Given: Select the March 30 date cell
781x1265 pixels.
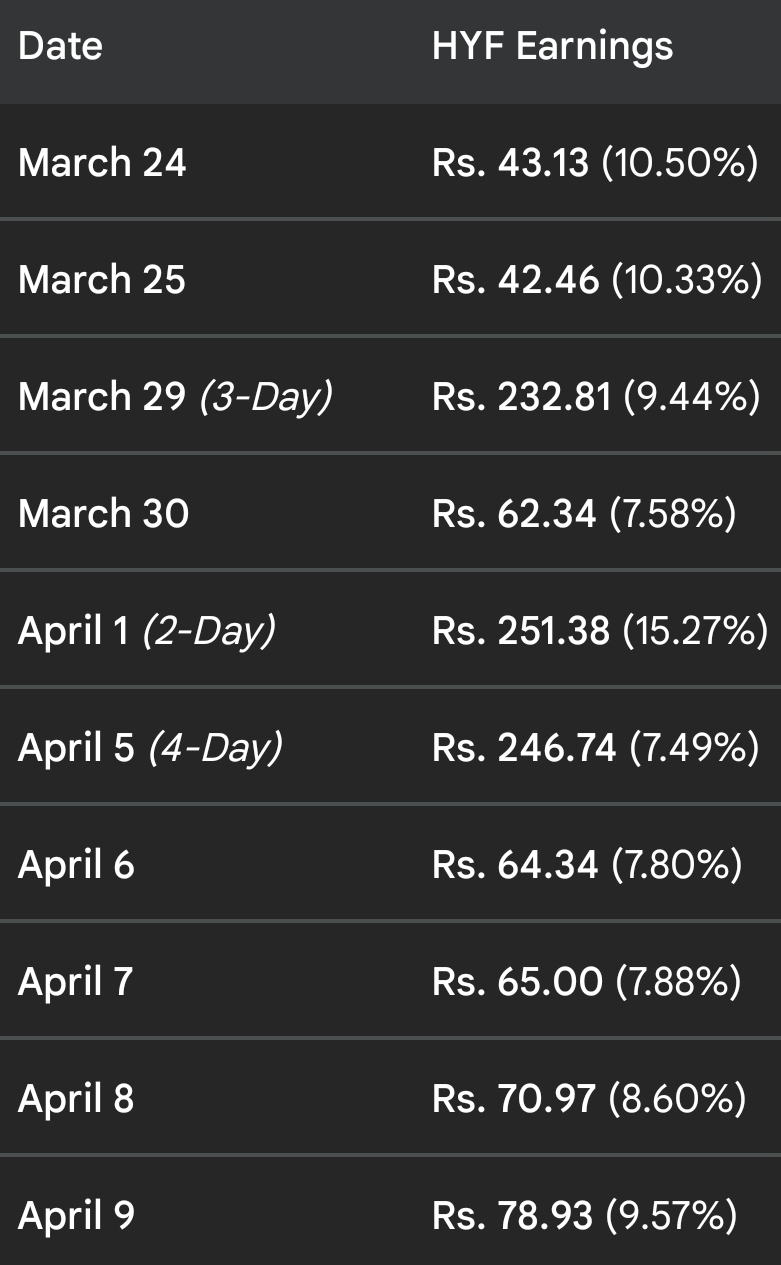Looking at the screenshot, I should tap(103, 513).
